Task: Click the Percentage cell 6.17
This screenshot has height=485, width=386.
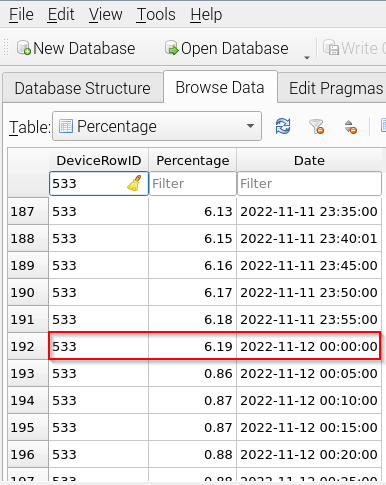Action: click(193, 292)
